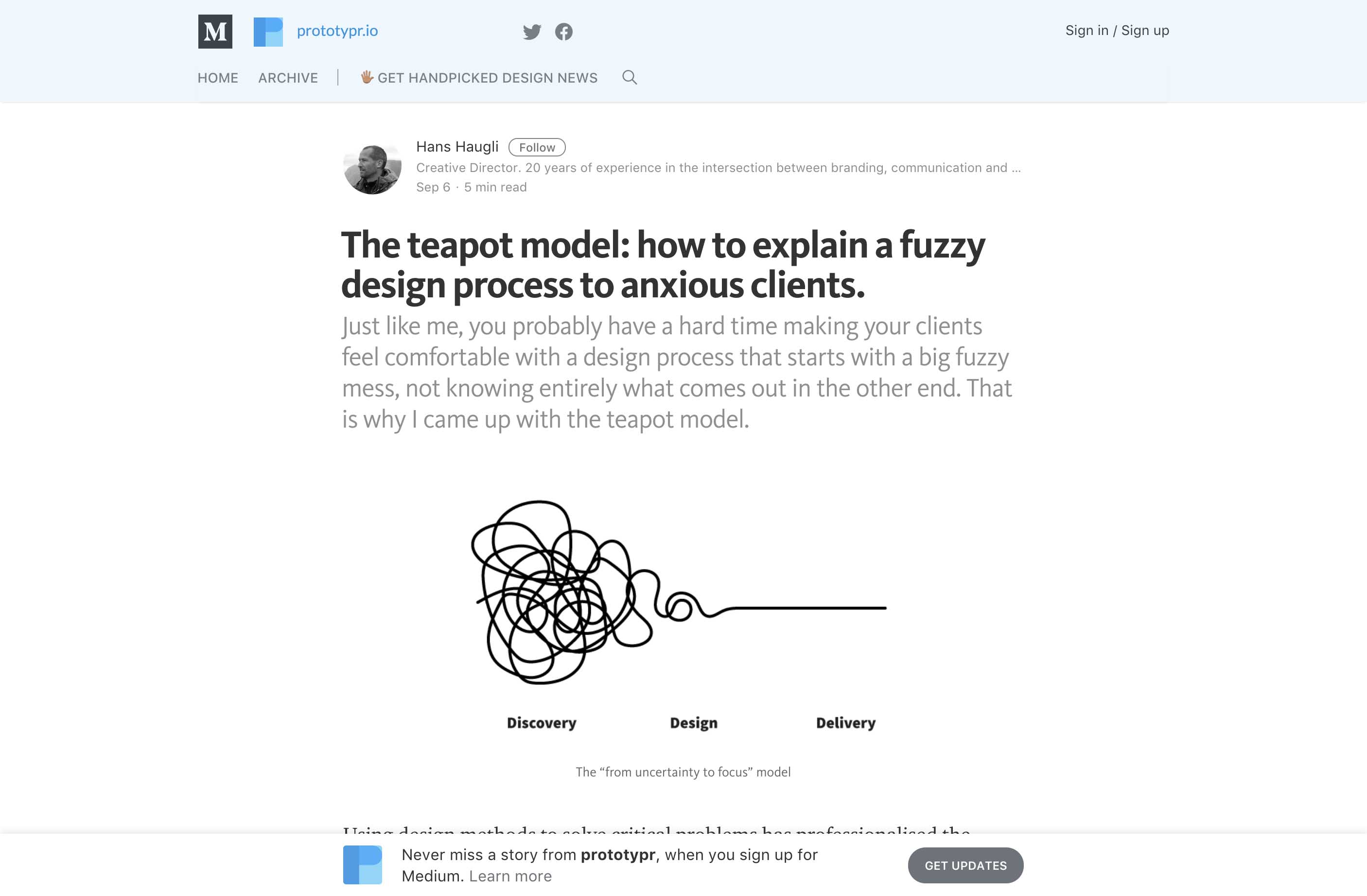Toggle Follow for Hans Haugli
This screenshot has height=896, width=1367.
pyautogui.click(x=537, y=148)
